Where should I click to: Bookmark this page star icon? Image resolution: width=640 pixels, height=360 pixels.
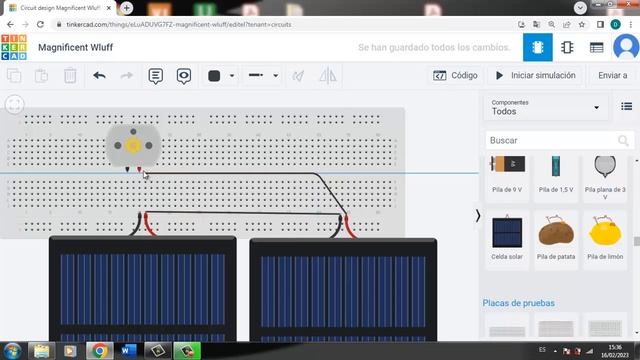[x=582, y=24]
